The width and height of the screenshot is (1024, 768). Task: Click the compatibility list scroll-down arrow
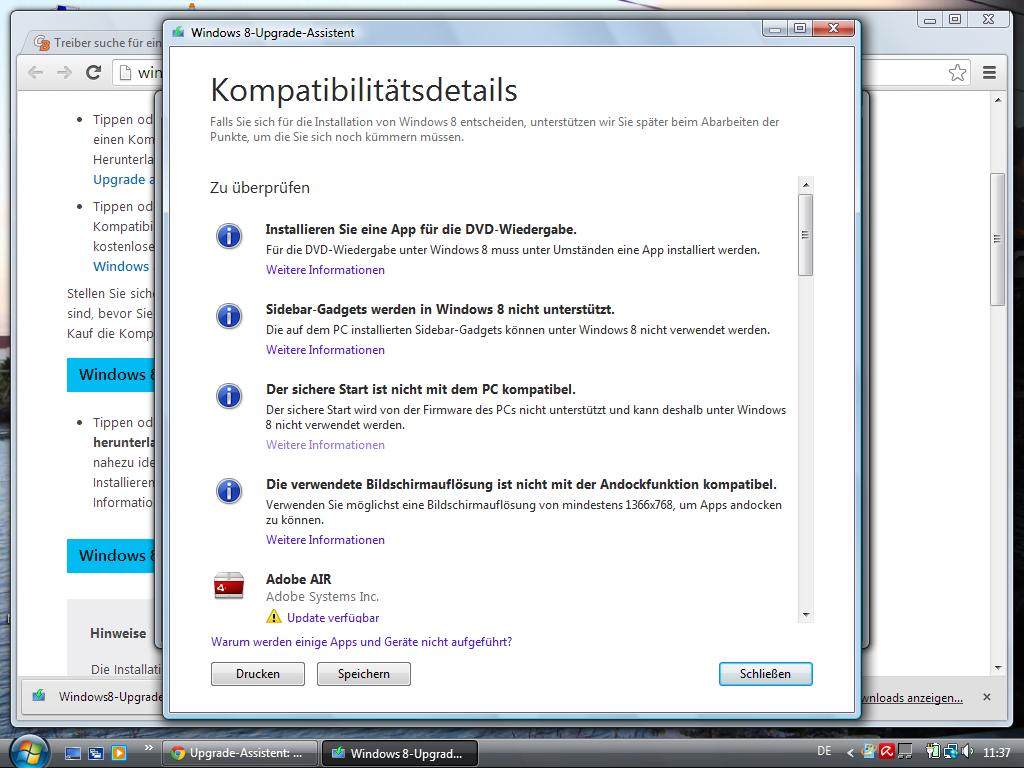point(806,615)
